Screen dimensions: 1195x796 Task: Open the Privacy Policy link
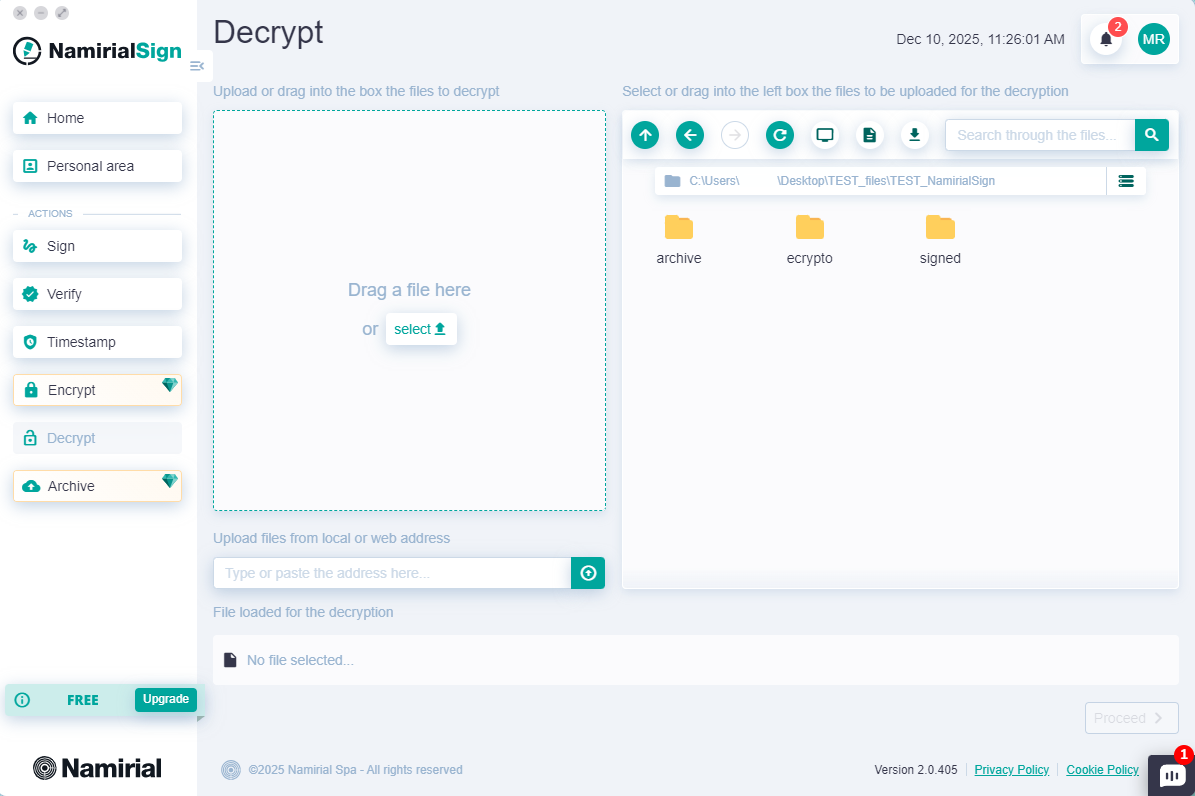1011,770
